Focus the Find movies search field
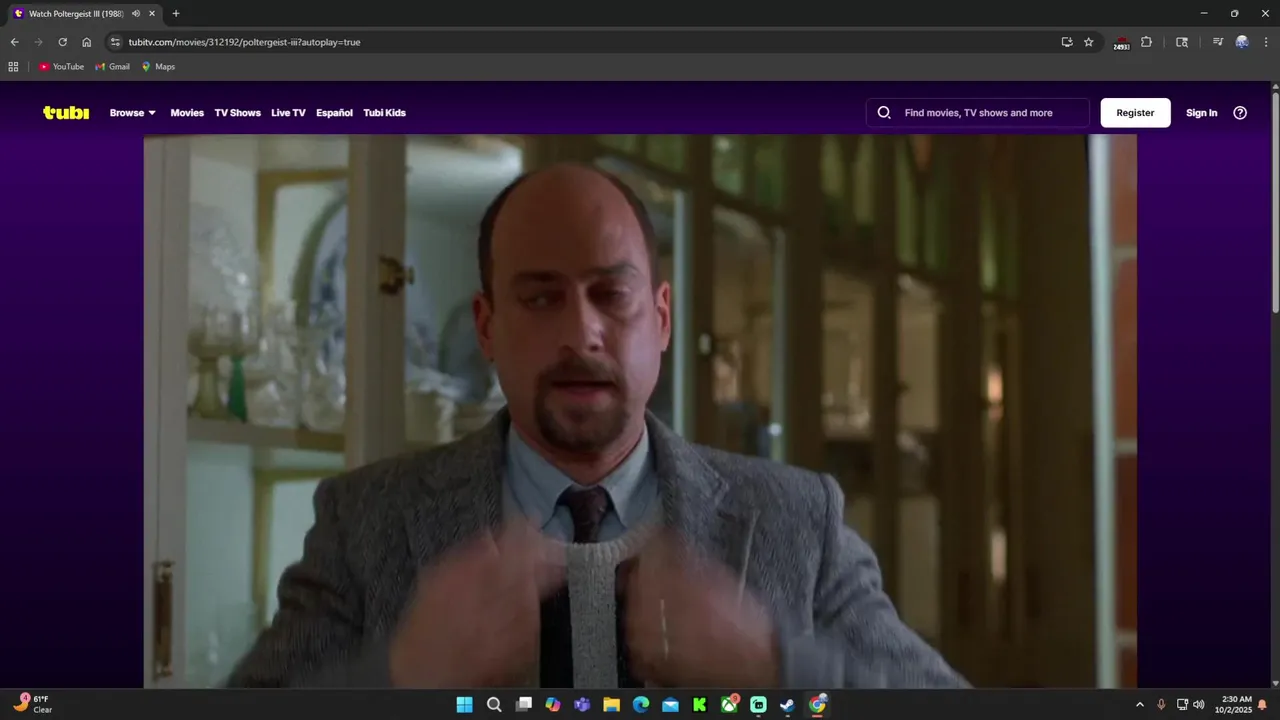1280x720 pixels. coord(978,113)
